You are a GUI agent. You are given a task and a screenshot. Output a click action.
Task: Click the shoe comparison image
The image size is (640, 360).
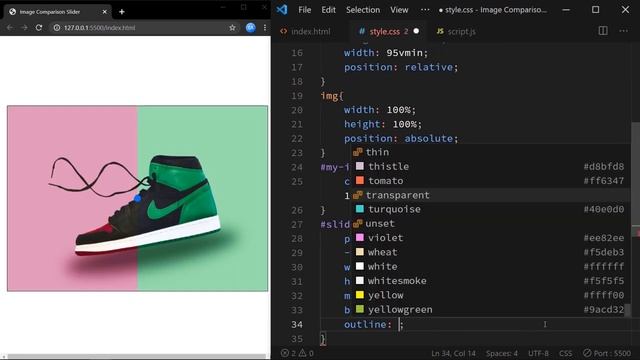(x=138, y=198)
